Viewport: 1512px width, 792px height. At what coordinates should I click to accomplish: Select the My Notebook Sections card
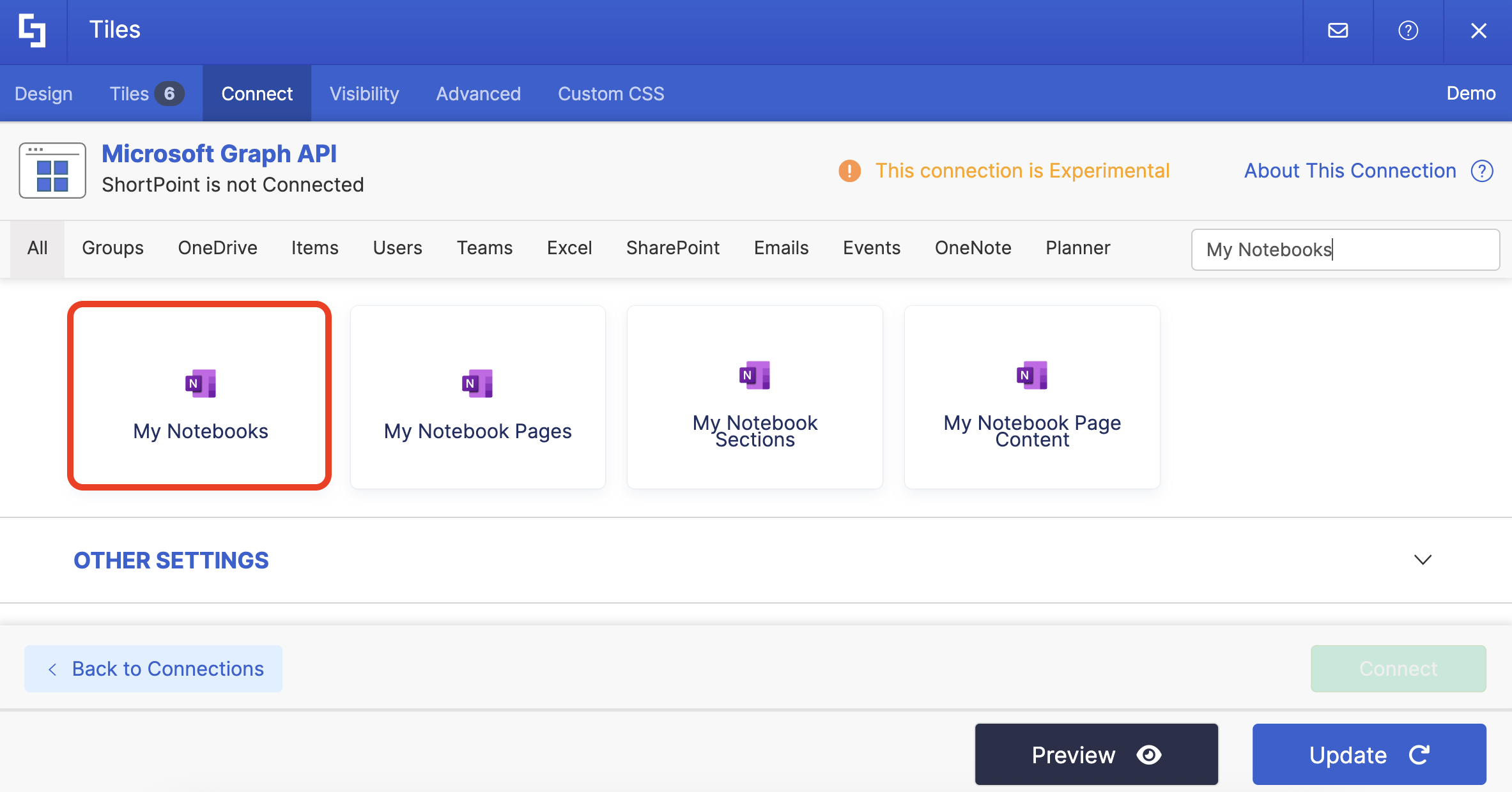tap(755, 397)
